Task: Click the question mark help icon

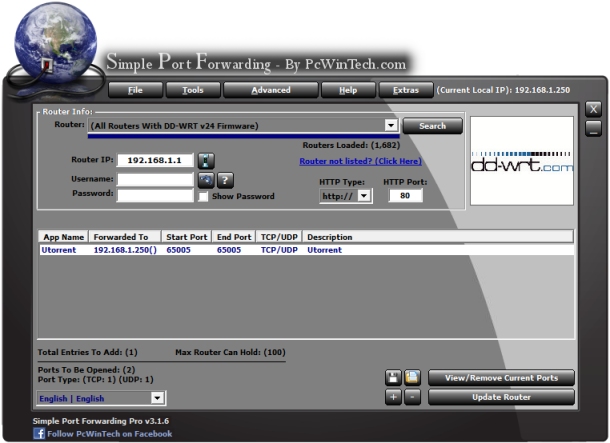Action: (x=225, y=180)
